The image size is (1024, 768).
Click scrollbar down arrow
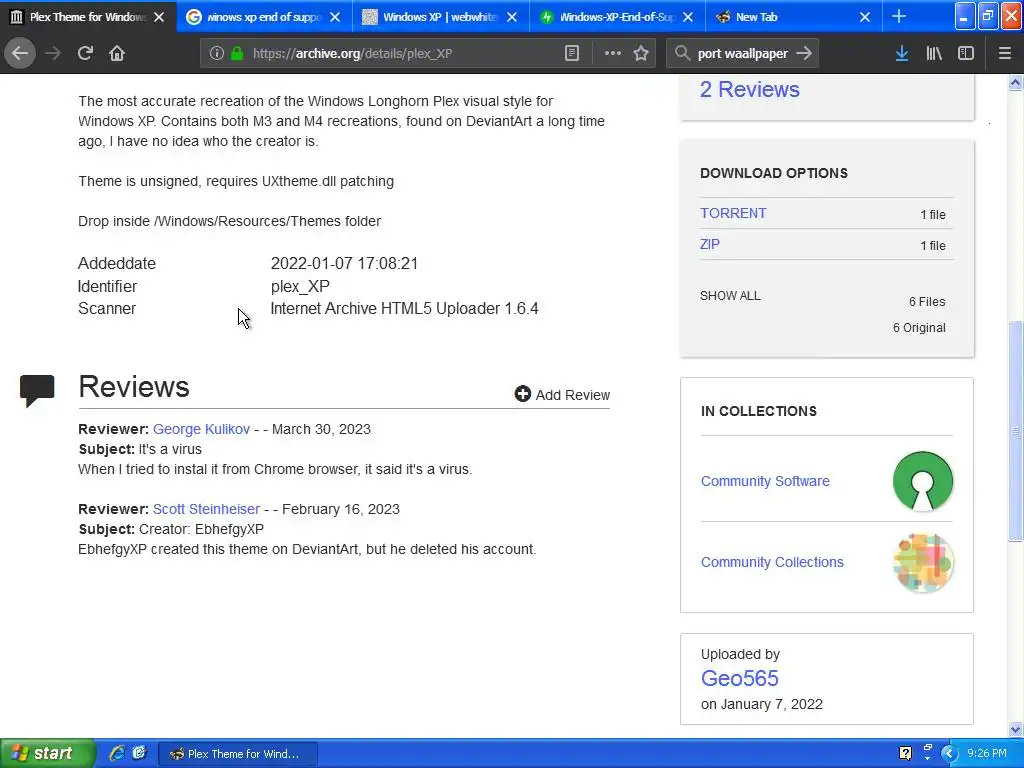(x=1015, y=729)
